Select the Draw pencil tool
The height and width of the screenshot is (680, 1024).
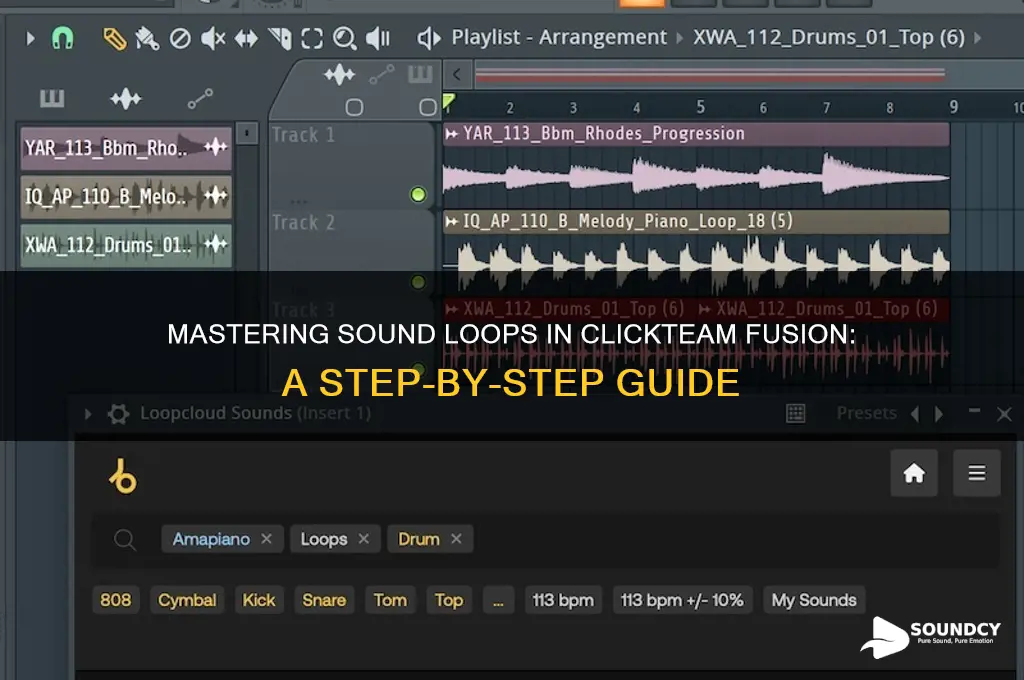114,39
